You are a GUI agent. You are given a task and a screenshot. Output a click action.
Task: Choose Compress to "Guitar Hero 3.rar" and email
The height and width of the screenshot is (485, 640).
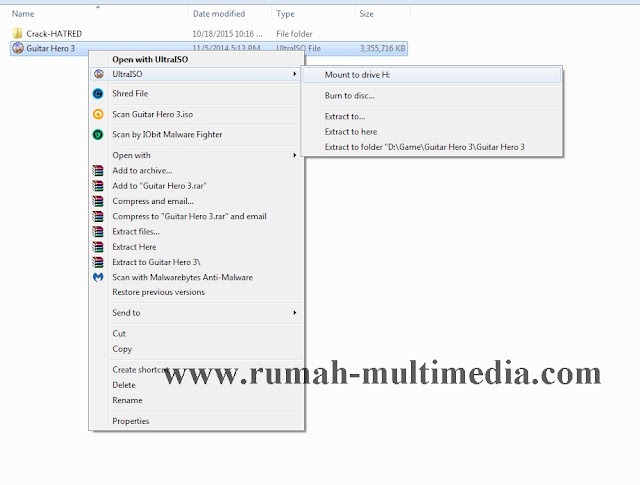pos(189,216)
